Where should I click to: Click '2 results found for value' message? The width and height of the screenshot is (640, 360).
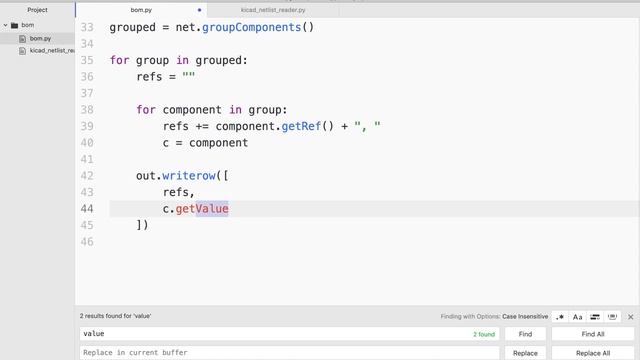116,316
